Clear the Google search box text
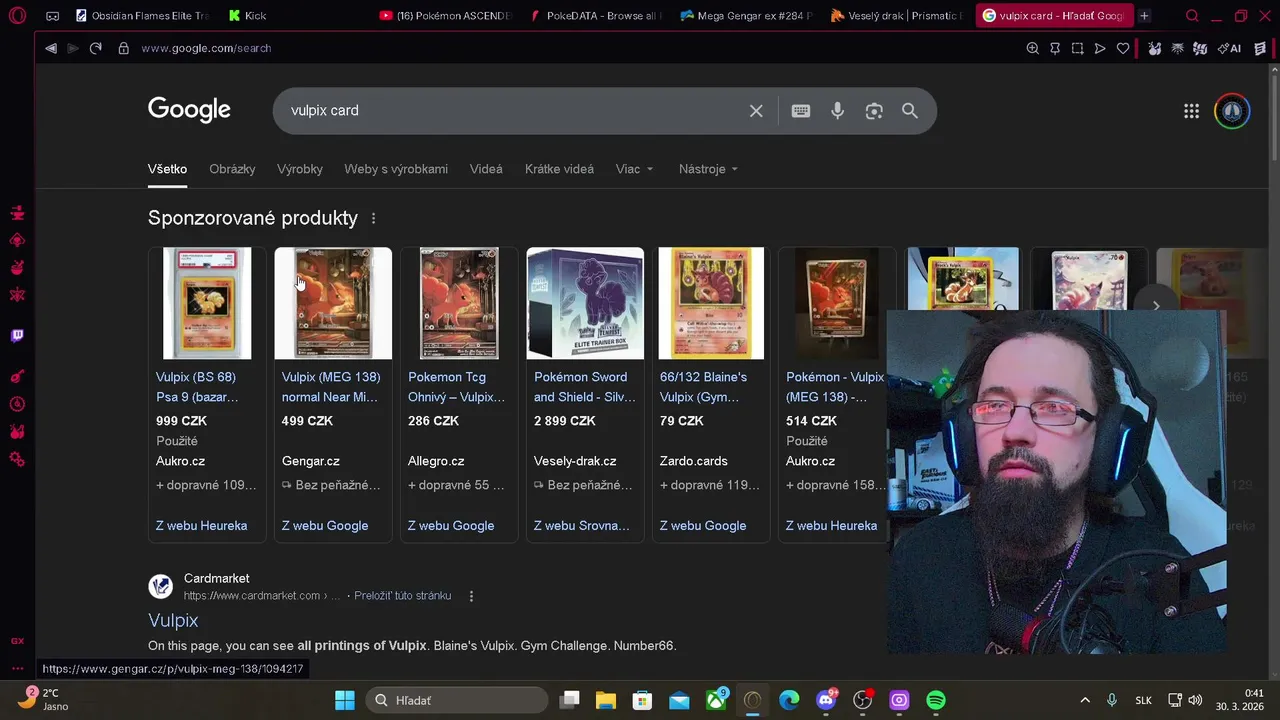 point(756,111)
